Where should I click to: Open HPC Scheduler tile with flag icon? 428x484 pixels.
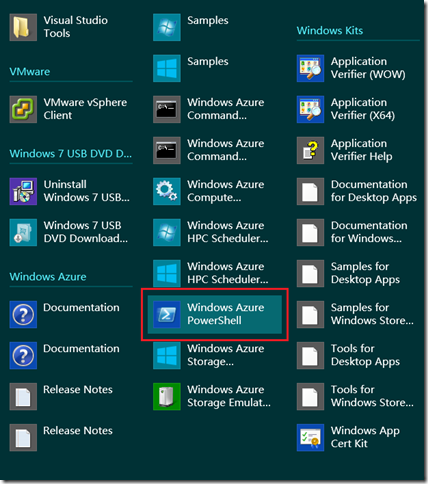click(x=211, y=232)
